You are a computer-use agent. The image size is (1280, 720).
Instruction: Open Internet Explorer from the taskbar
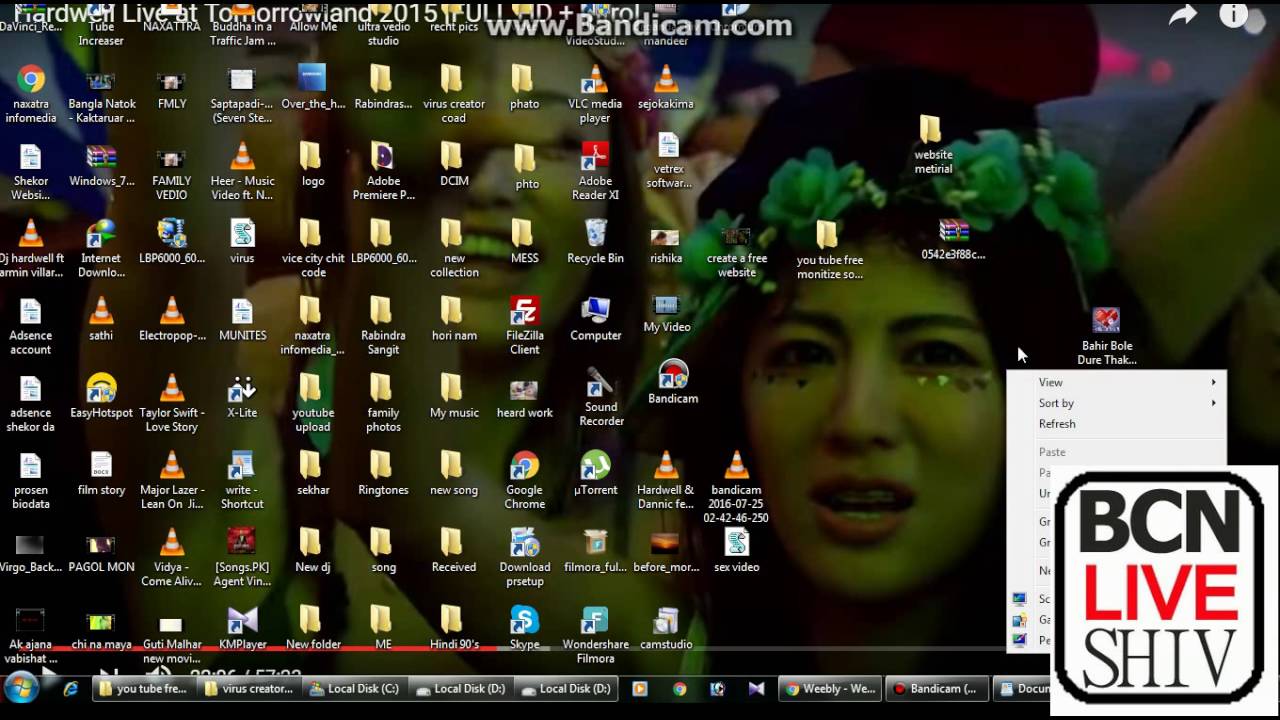click(x=71, y=688)
